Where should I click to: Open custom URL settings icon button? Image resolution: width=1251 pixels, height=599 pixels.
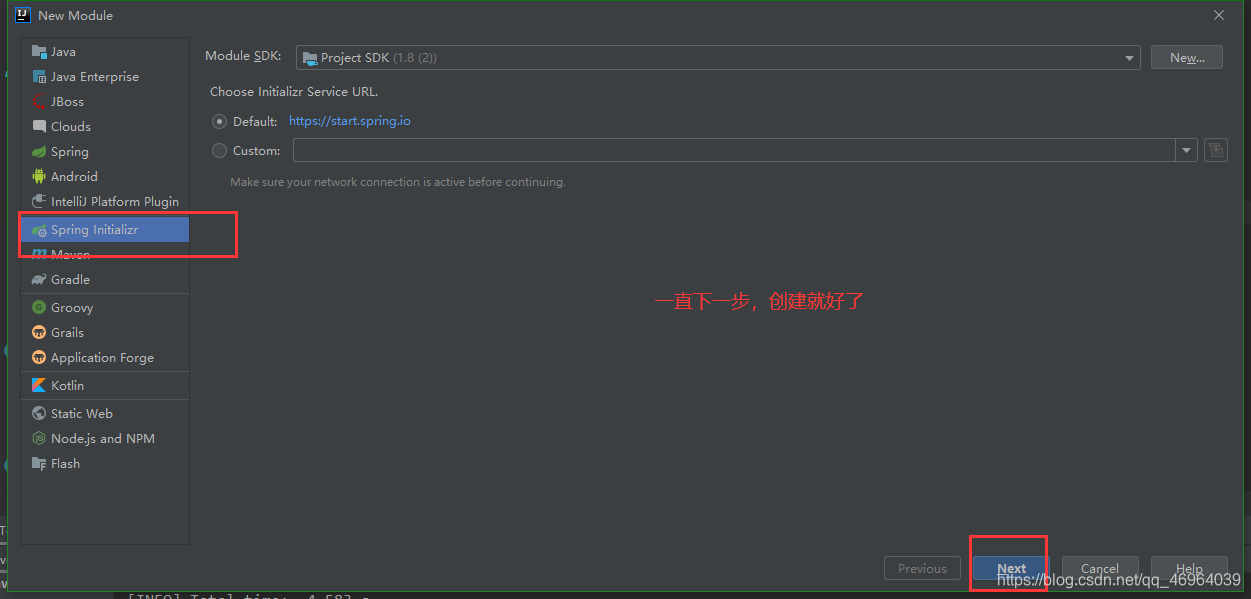1215,150
